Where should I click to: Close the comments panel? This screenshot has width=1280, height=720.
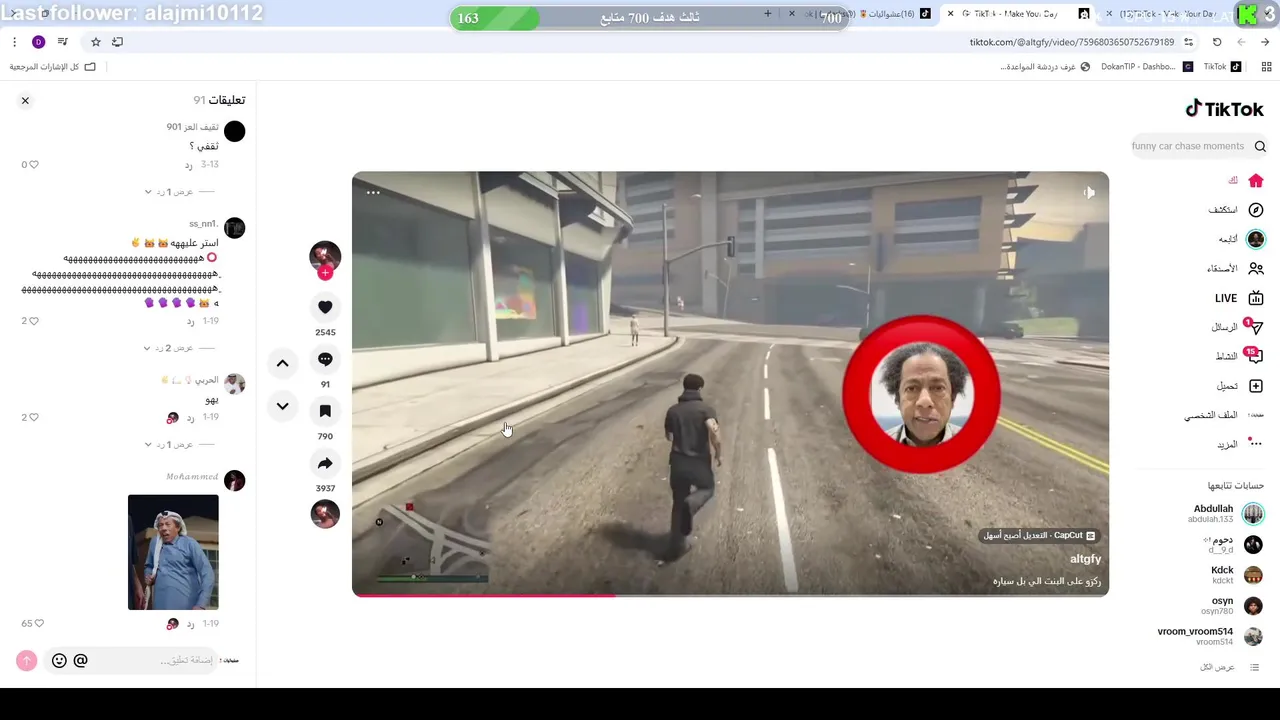tap(25, 100)
